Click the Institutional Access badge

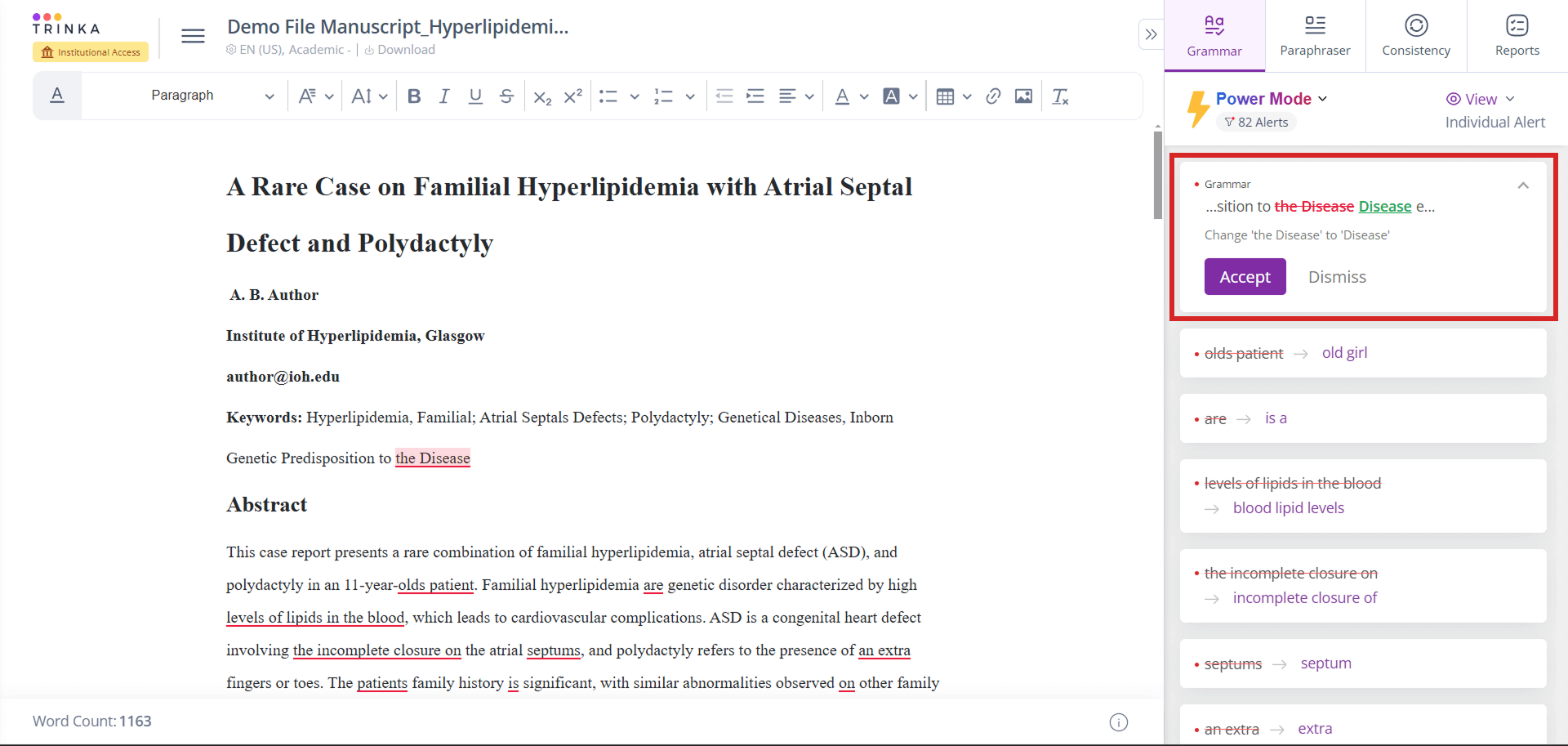pos(91,52)
